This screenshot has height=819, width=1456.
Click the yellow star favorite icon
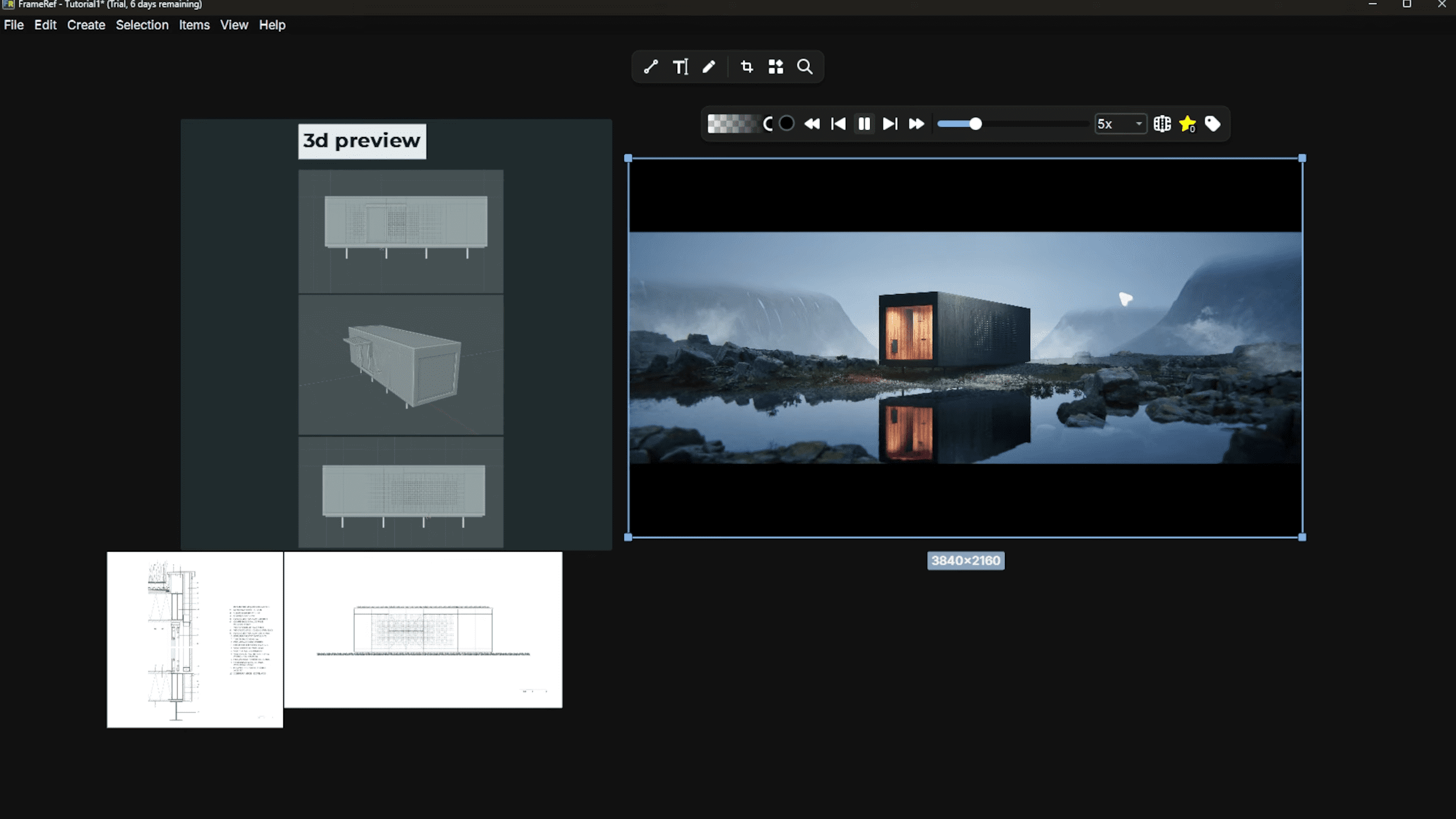1188,124
